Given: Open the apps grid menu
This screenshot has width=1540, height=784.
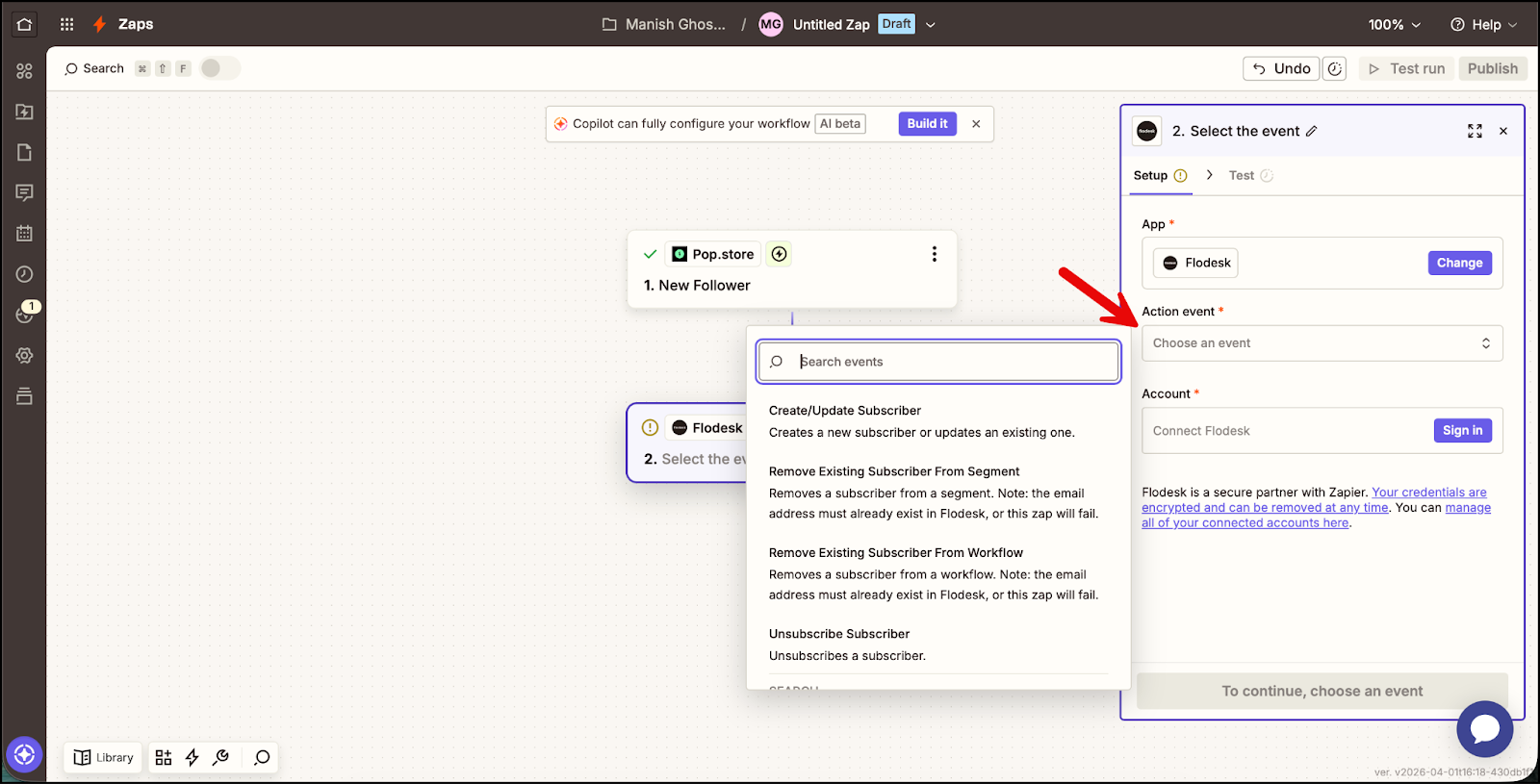Looking at the screenshot, I should 66,24.
